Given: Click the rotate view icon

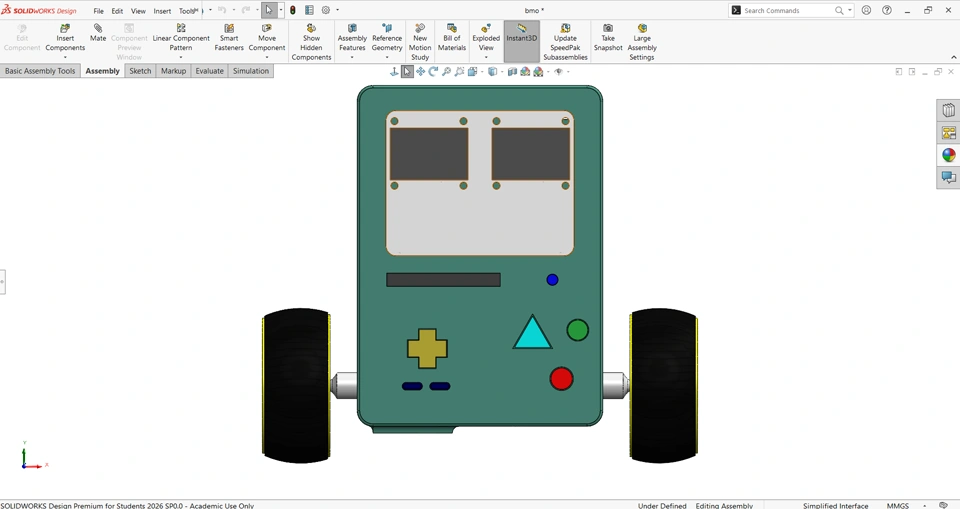Looking at the screenshot, I should pyautogui.click(x=433, y=72).
